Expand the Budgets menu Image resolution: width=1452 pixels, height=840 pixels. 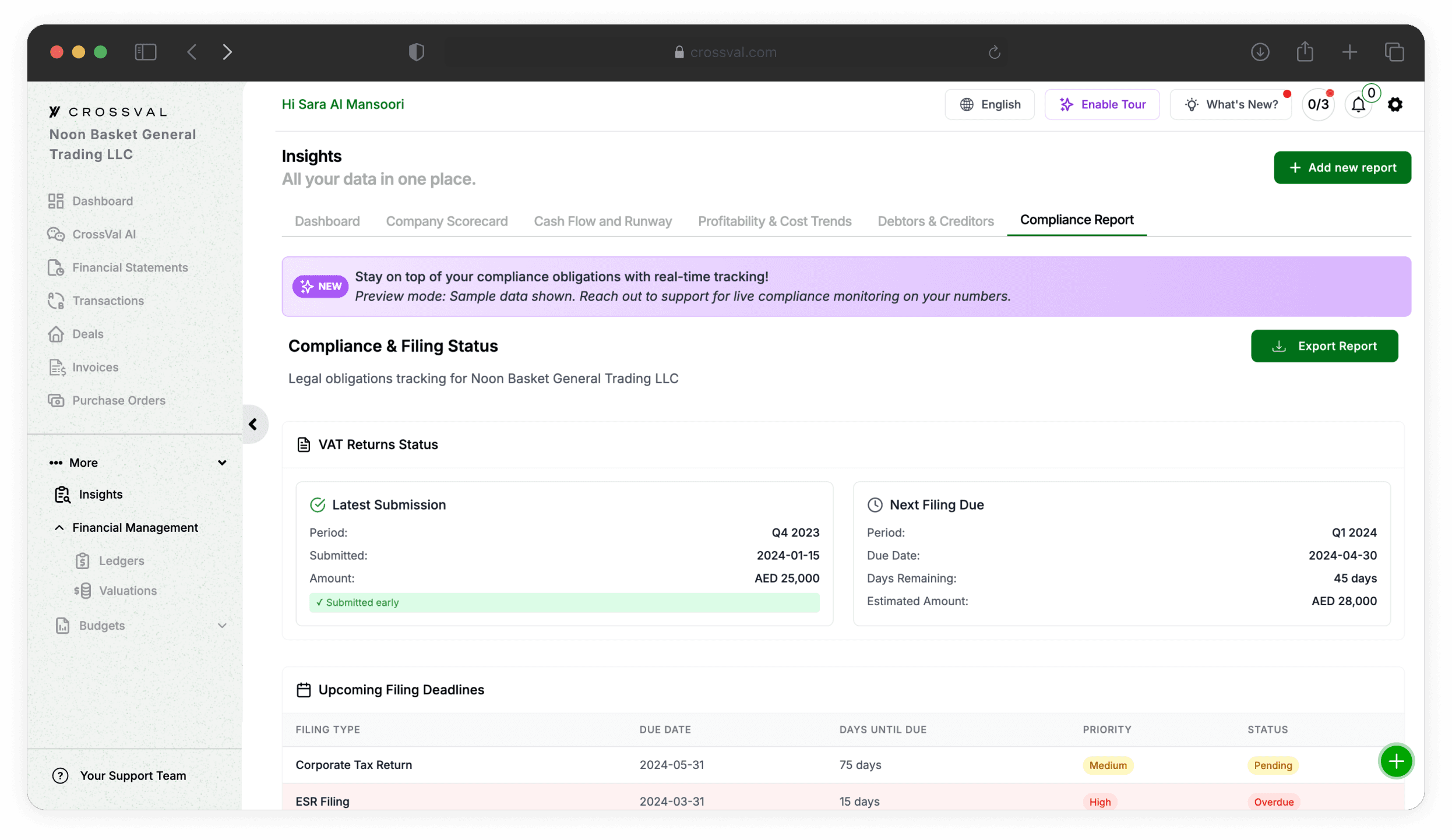tap(140, 626)
